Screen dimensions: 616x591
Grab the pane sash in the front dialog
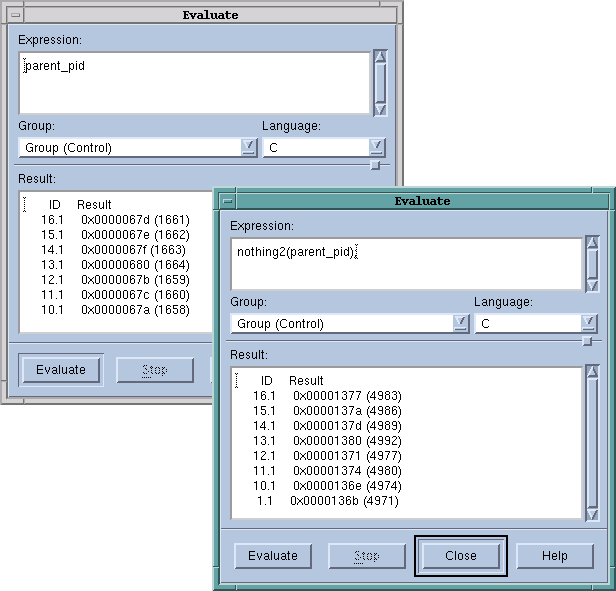point(587,341)
